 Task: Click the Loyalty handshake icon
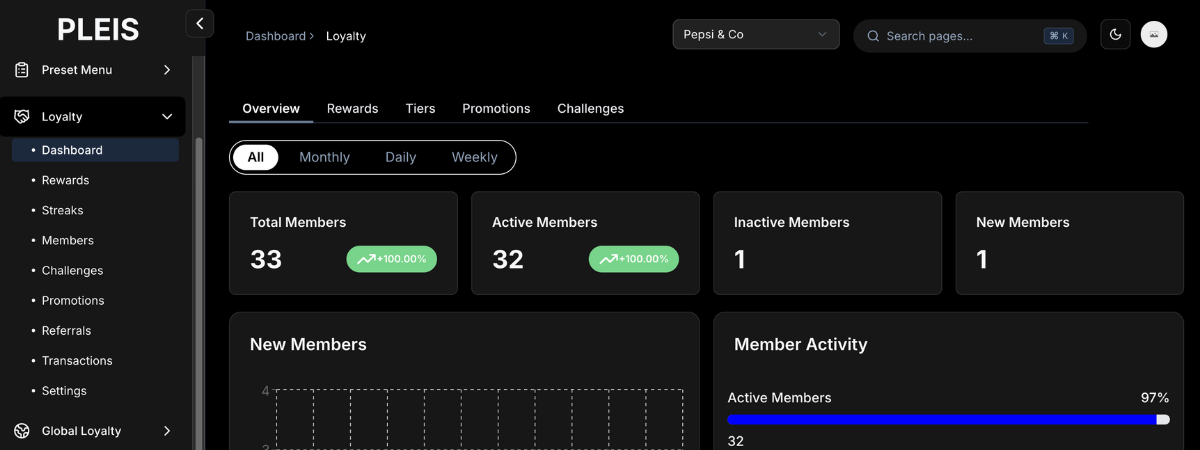22,117
